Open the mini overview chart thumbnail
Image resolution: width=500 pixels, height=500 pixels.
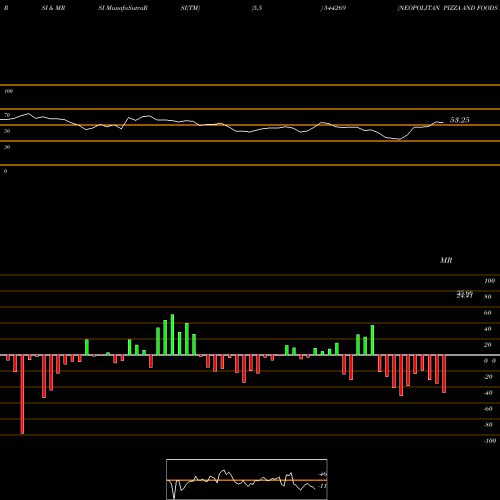(x=247, y=479)
